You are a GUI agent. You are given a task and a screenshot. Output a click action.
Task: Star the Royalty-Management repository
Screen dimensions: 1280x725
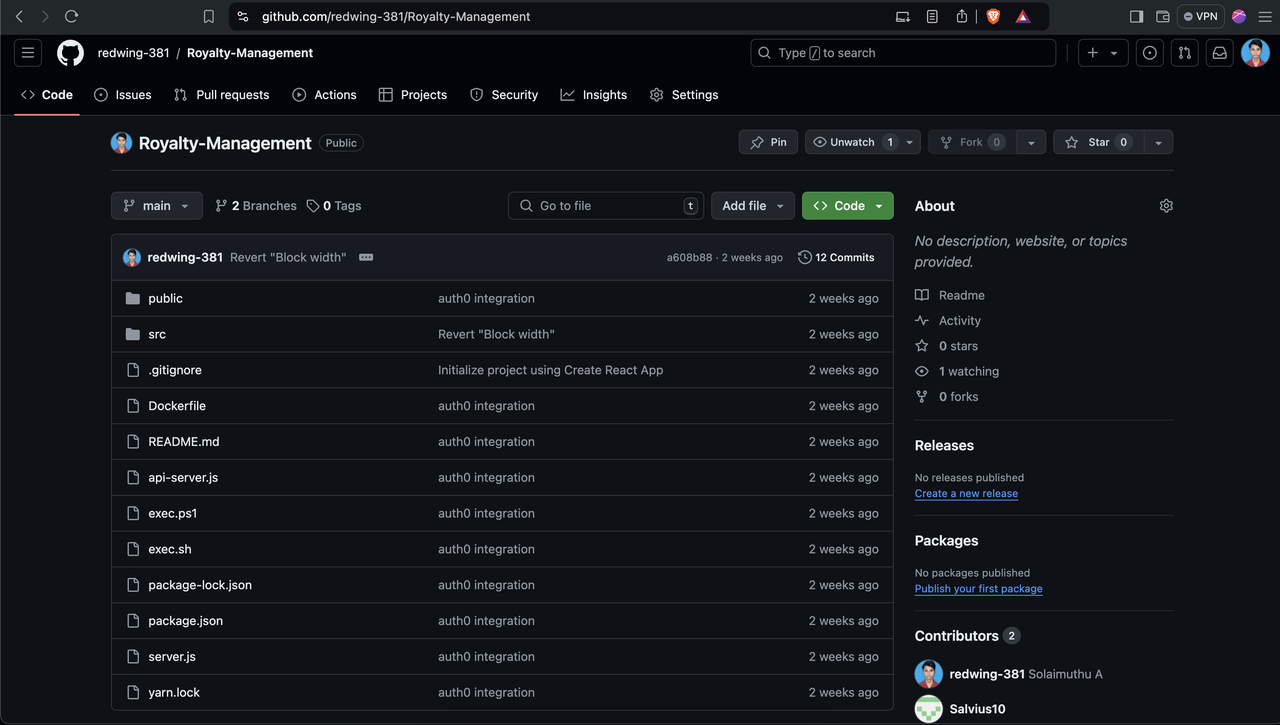[1098, 142]
